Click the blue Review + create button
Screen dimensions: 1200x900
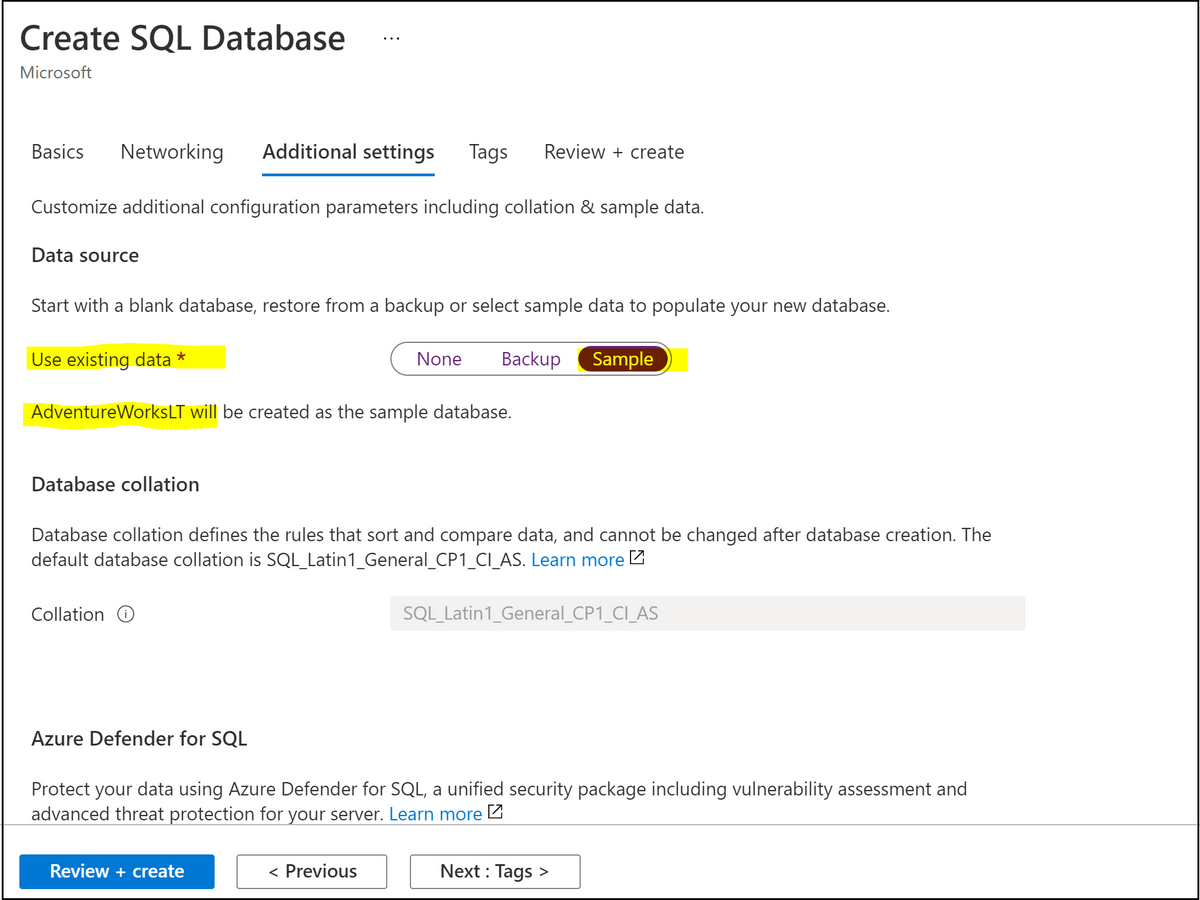coord(117,871)
